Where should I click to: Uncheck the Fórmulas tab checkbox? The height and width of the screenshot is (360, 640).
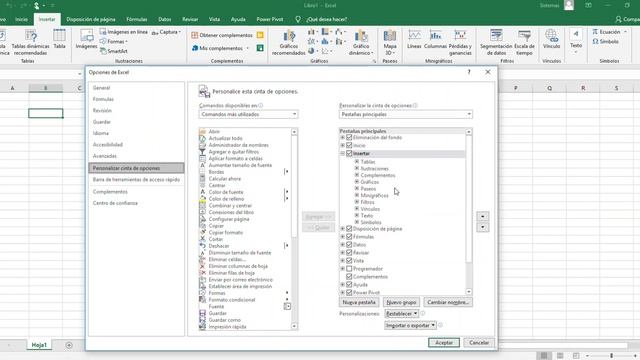349,237
